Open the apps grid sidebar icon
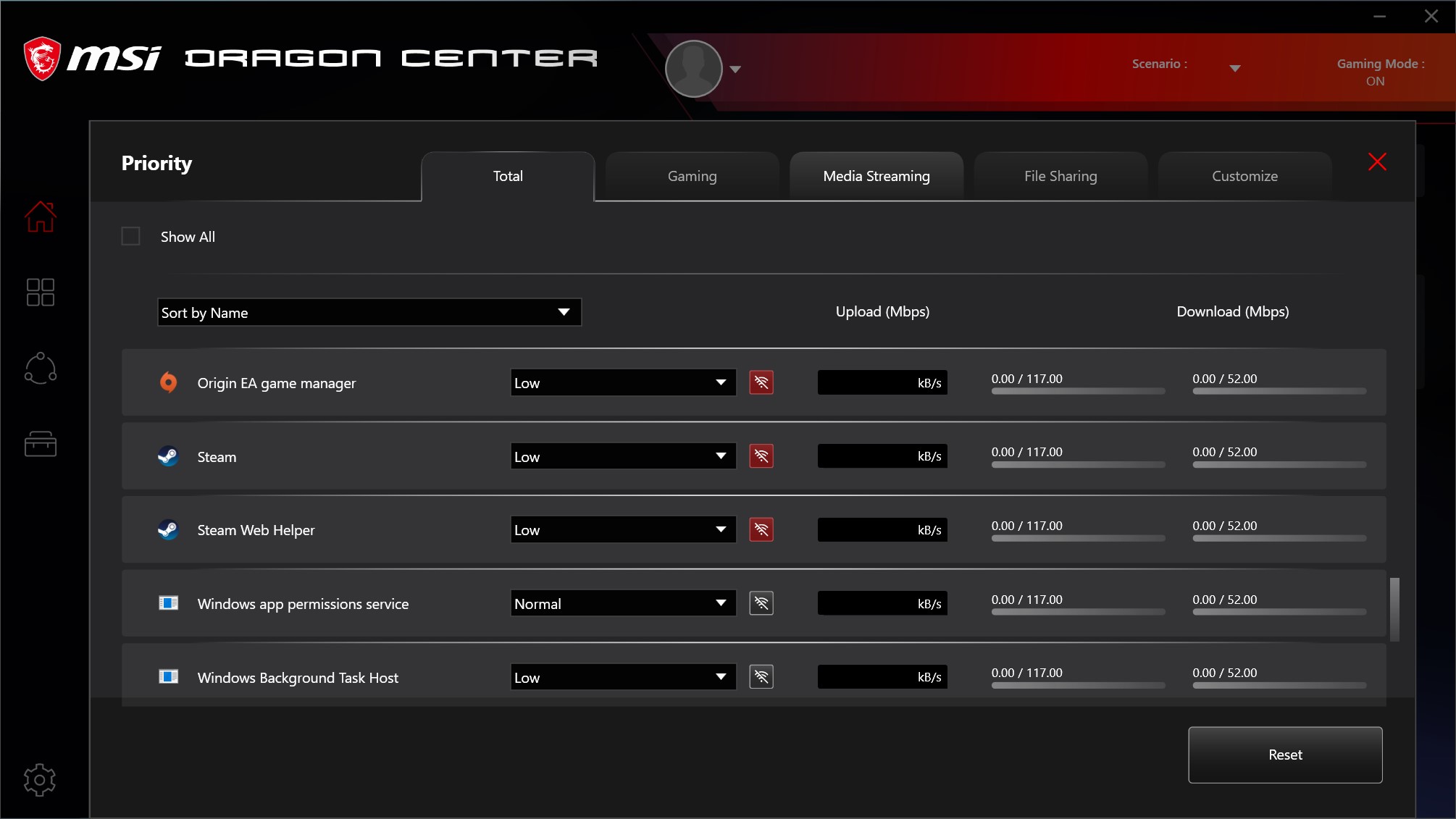 [x=41, y=293]
